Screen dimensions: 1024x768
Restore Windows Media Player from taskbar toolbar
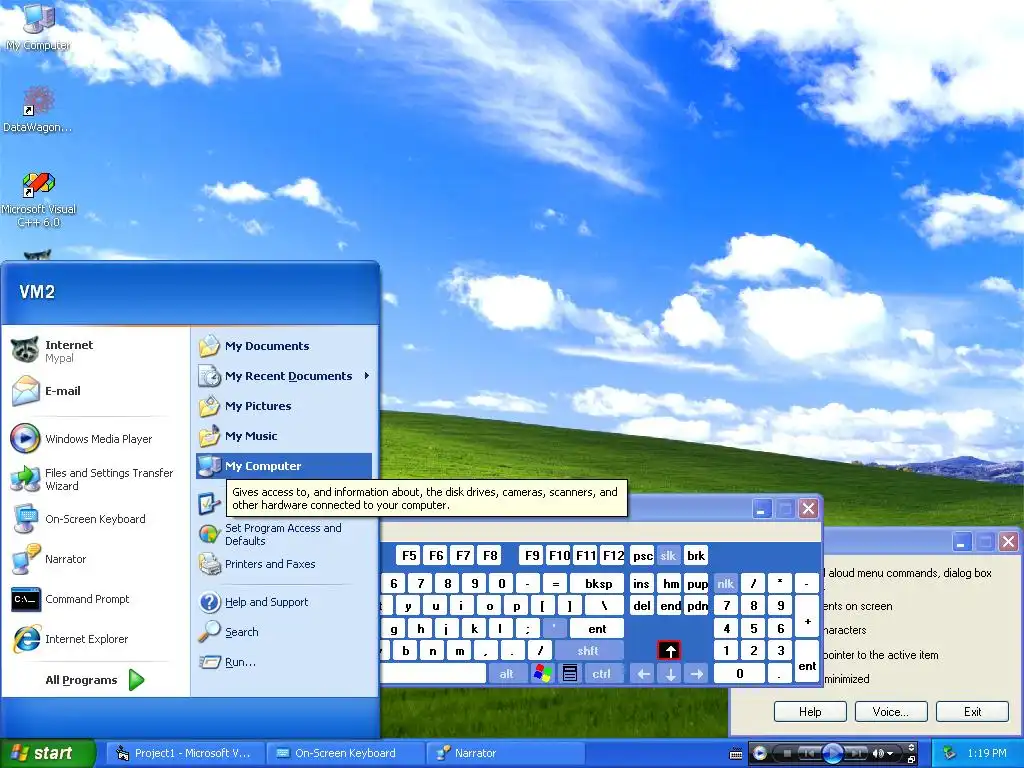click(911, 760)
